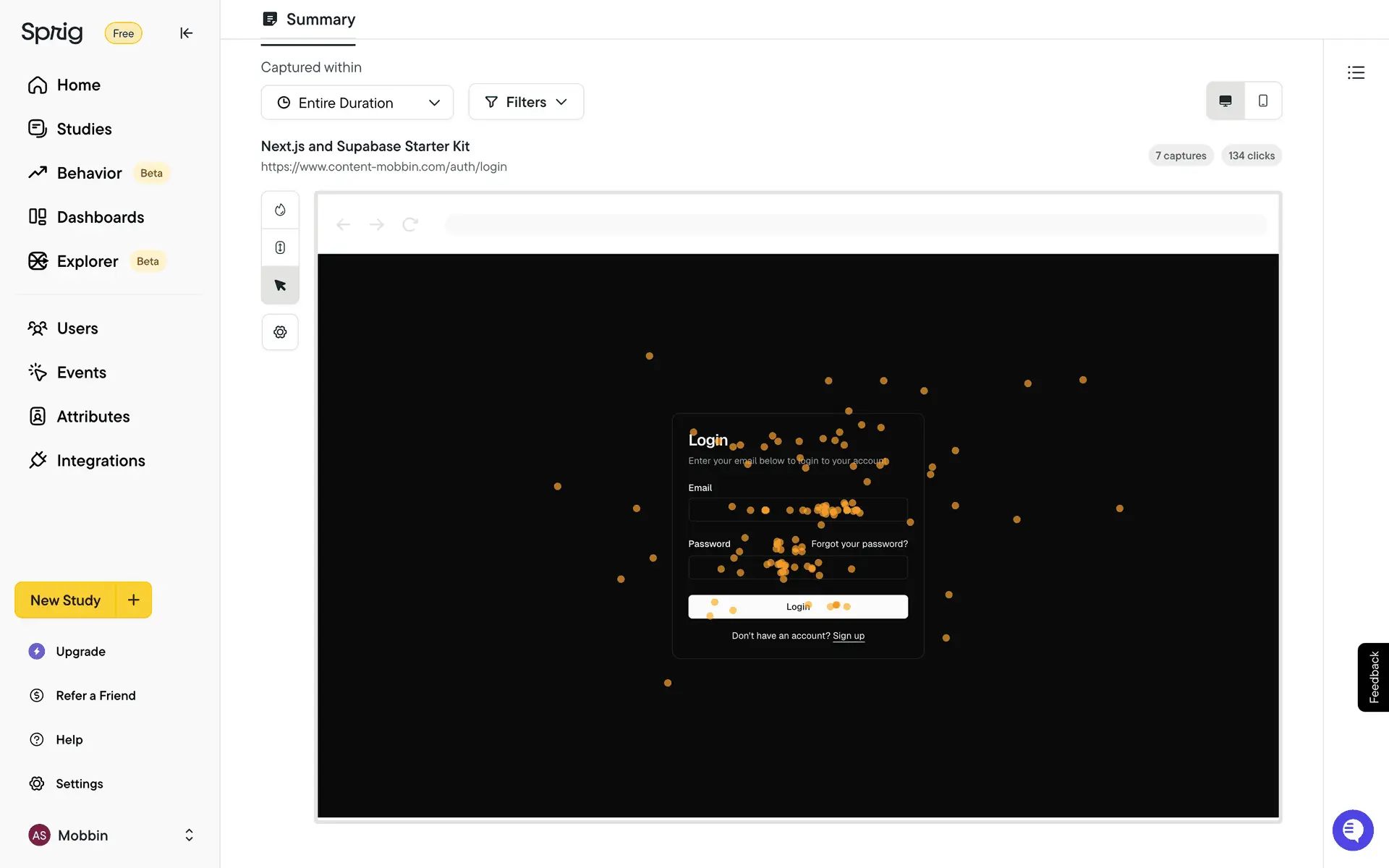Click the New Study button
The image size is (1389, 868).
65,600
